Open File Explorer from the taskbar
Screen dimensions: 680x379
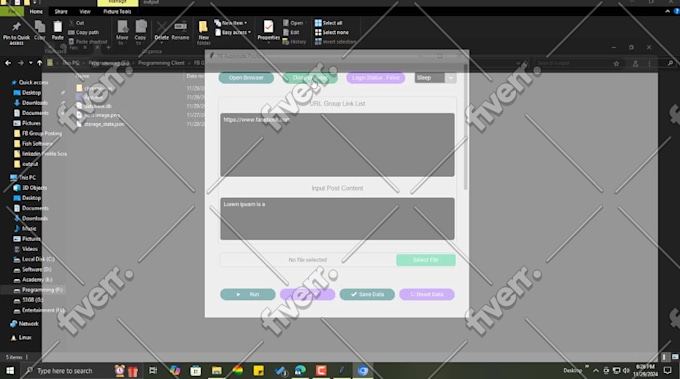click(x=216, y=371)
